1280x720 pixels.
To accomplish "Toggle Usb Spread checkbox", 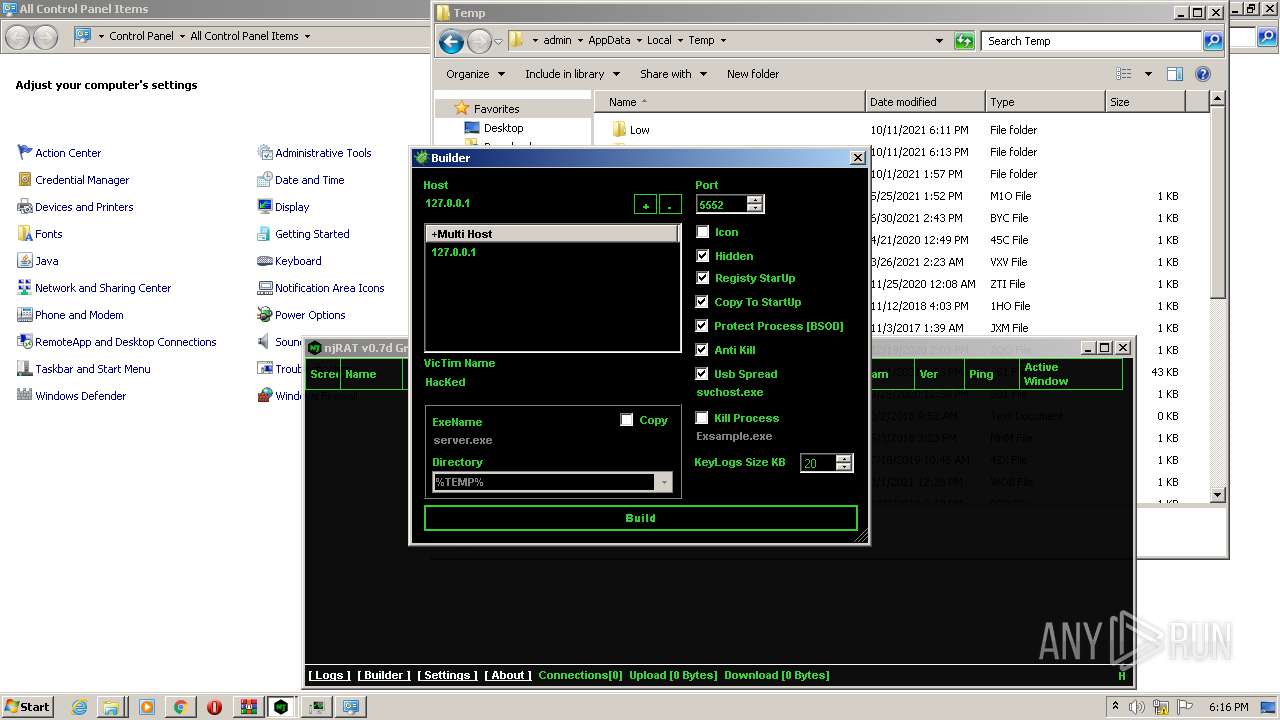I will tap(703, 374).
